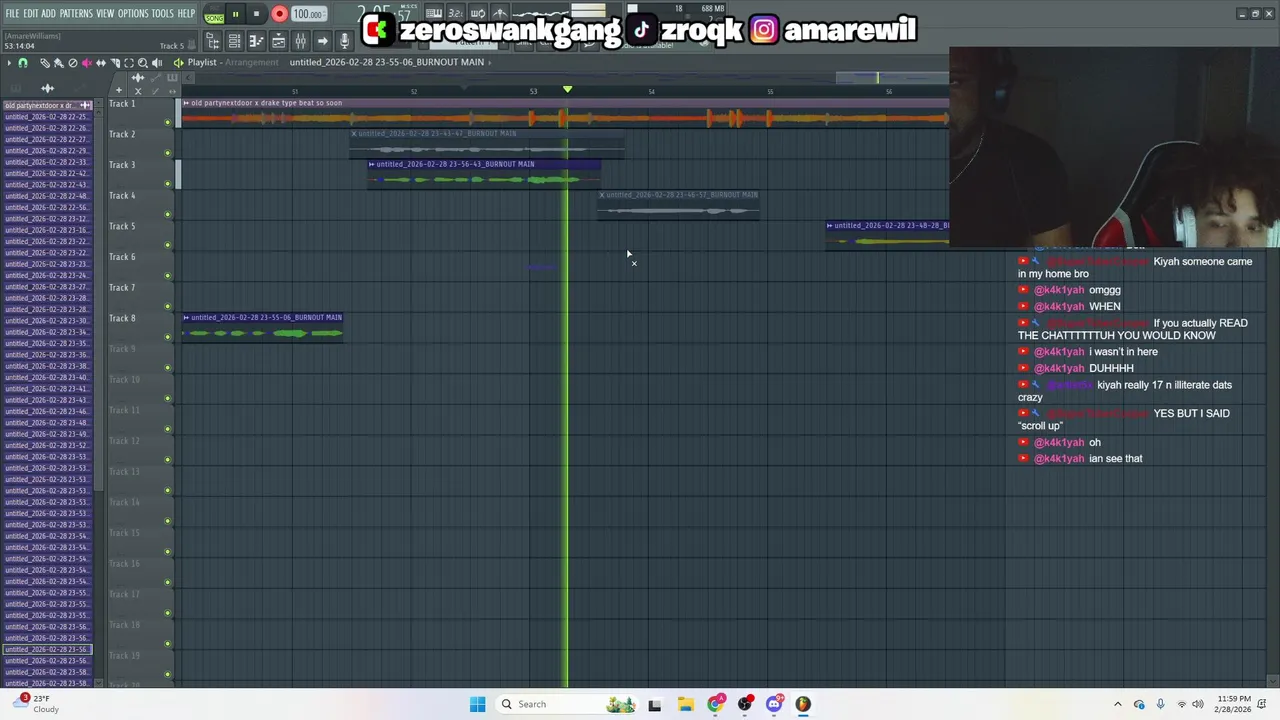Viewport: 1280px width, 720px height.
Task: Click the green playhead marker on timeline
Action: [567, 90]
